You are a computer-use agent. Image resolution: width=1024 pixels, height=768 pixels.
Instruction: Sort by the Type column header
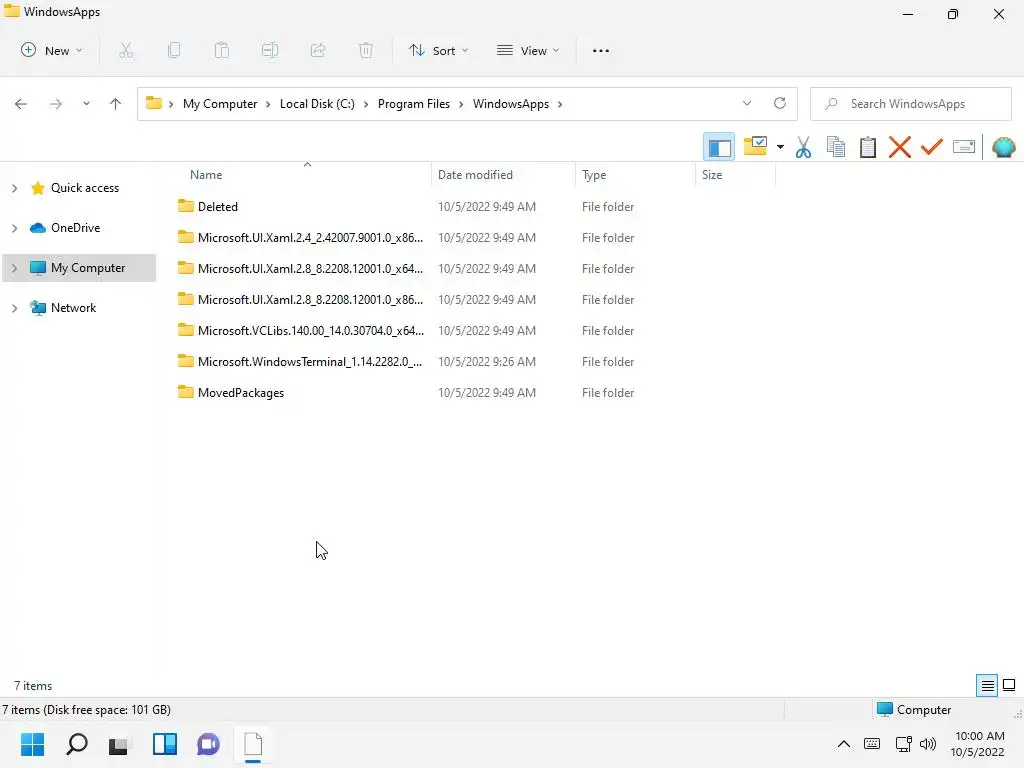coord(594,175)
